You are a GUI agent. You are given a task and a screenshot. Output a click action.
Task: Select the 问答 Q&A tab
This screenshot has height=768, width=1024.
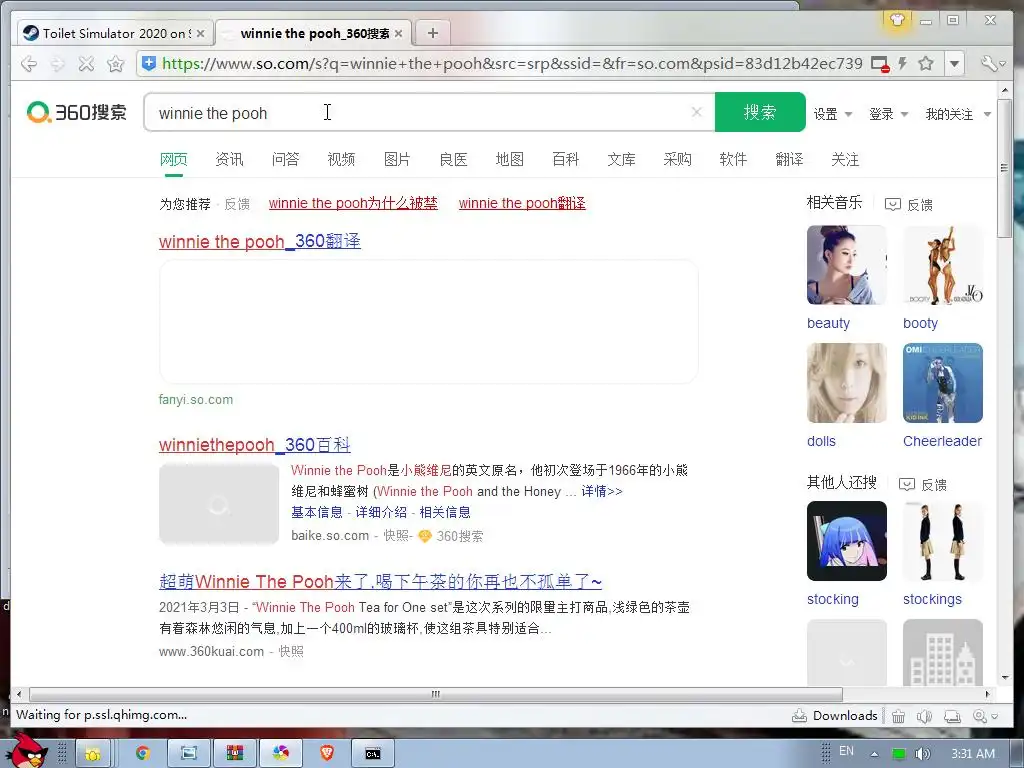click(285, 159)
